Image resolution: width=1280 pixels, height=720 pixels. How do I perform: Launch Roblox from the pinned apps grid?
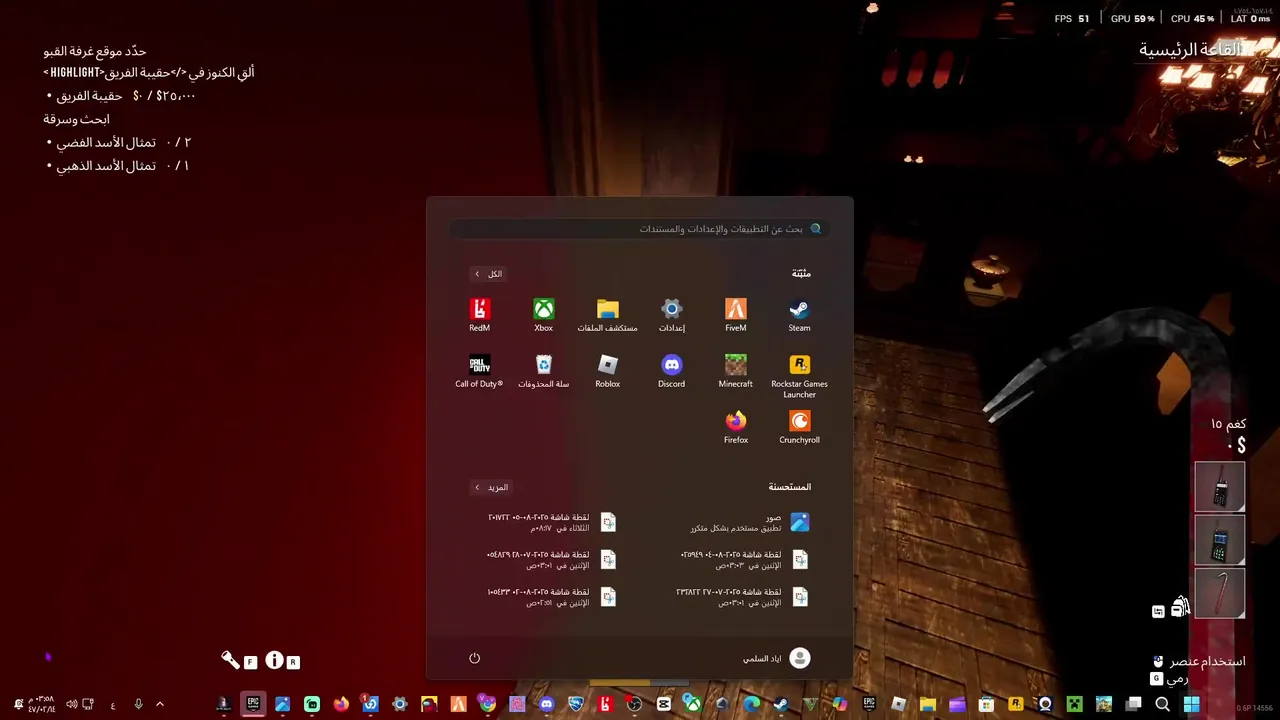(608, 371)
